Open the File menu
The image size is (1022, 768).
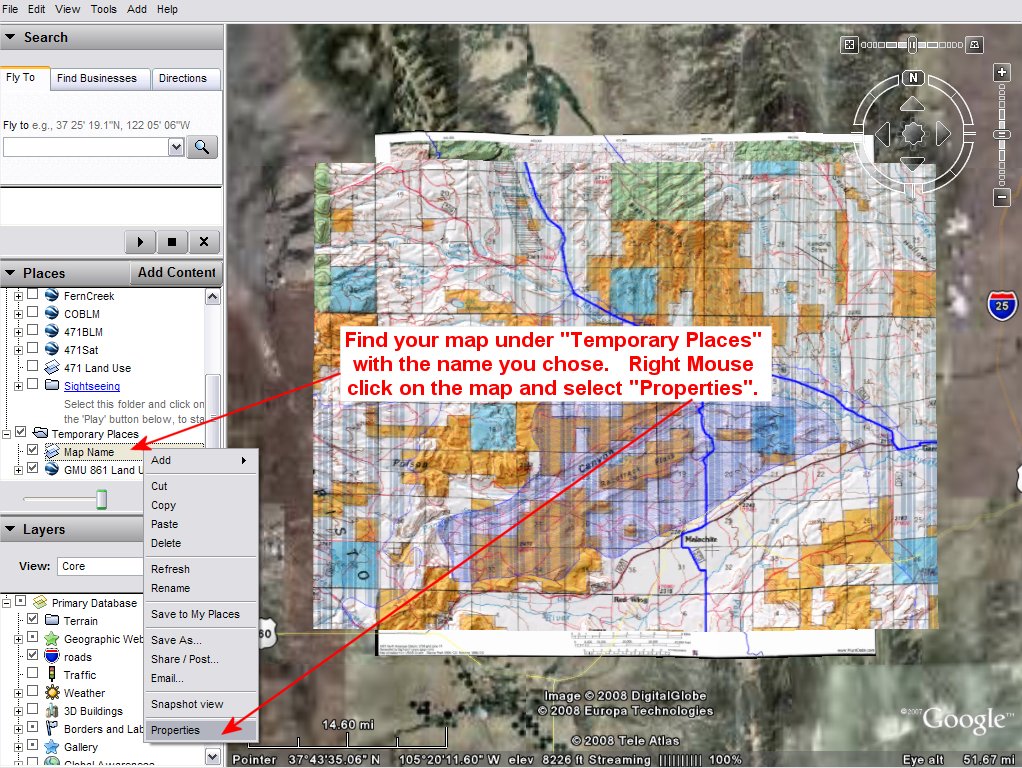pyautogui.click(x=10, y=9)
